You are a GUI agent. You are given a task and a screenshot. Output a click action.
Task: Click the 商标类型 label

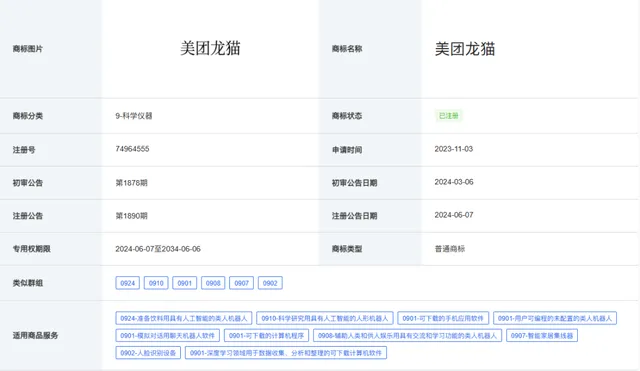click(347, 249)
